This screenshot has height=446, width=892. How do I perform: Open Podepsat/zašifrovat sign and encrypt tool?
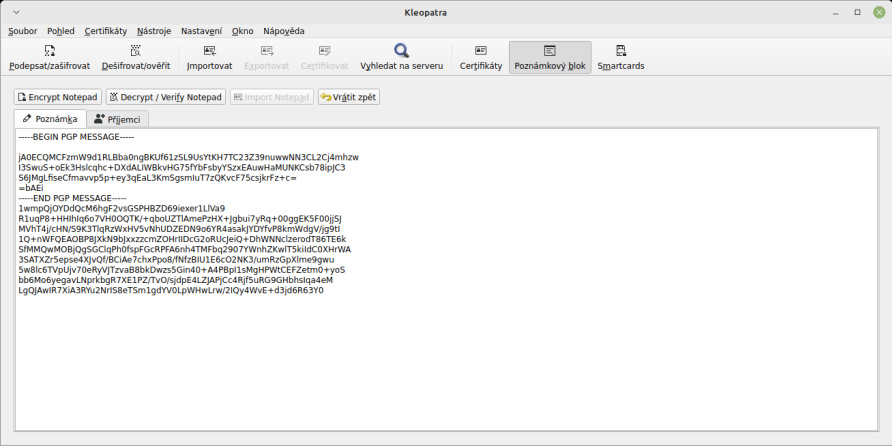49,57
